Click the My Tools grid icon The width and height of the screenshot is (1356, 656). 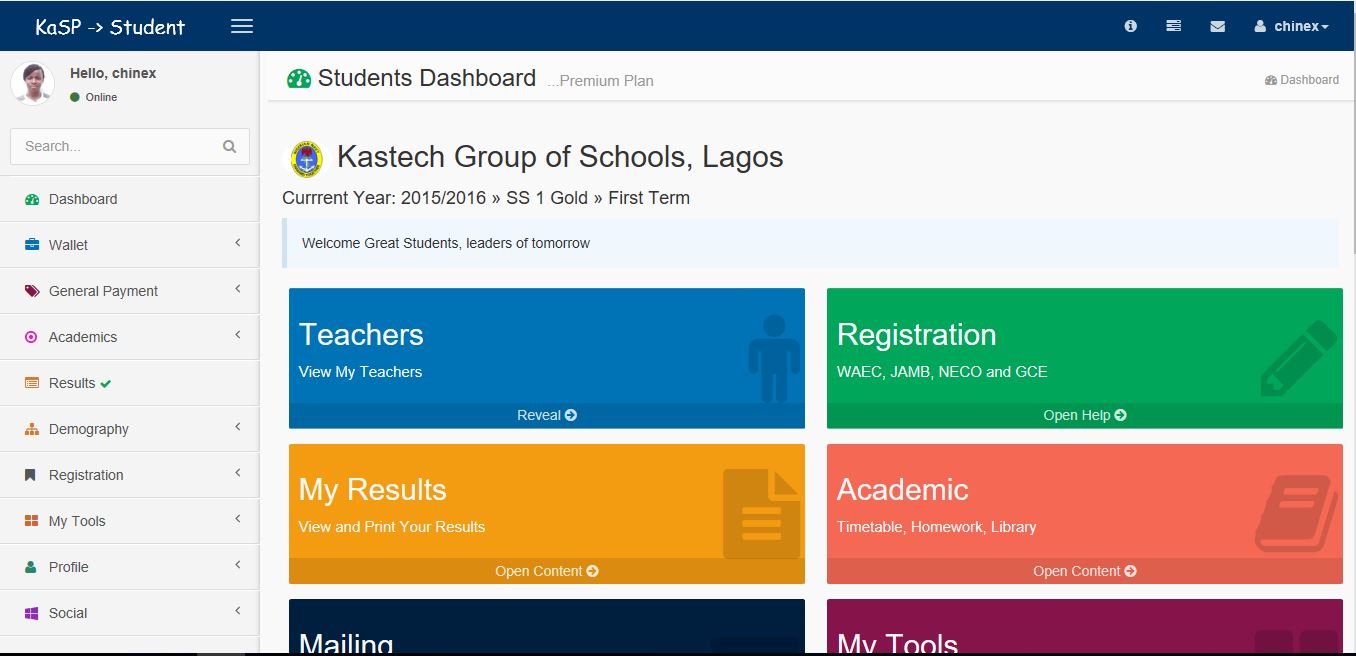click(30, 520)
